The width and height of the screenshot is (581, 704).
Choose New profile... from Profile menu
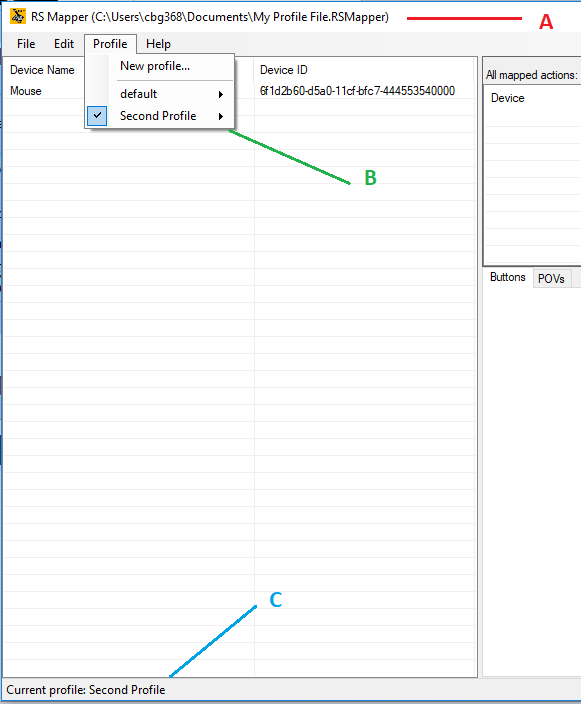click(x=155, y=66)
